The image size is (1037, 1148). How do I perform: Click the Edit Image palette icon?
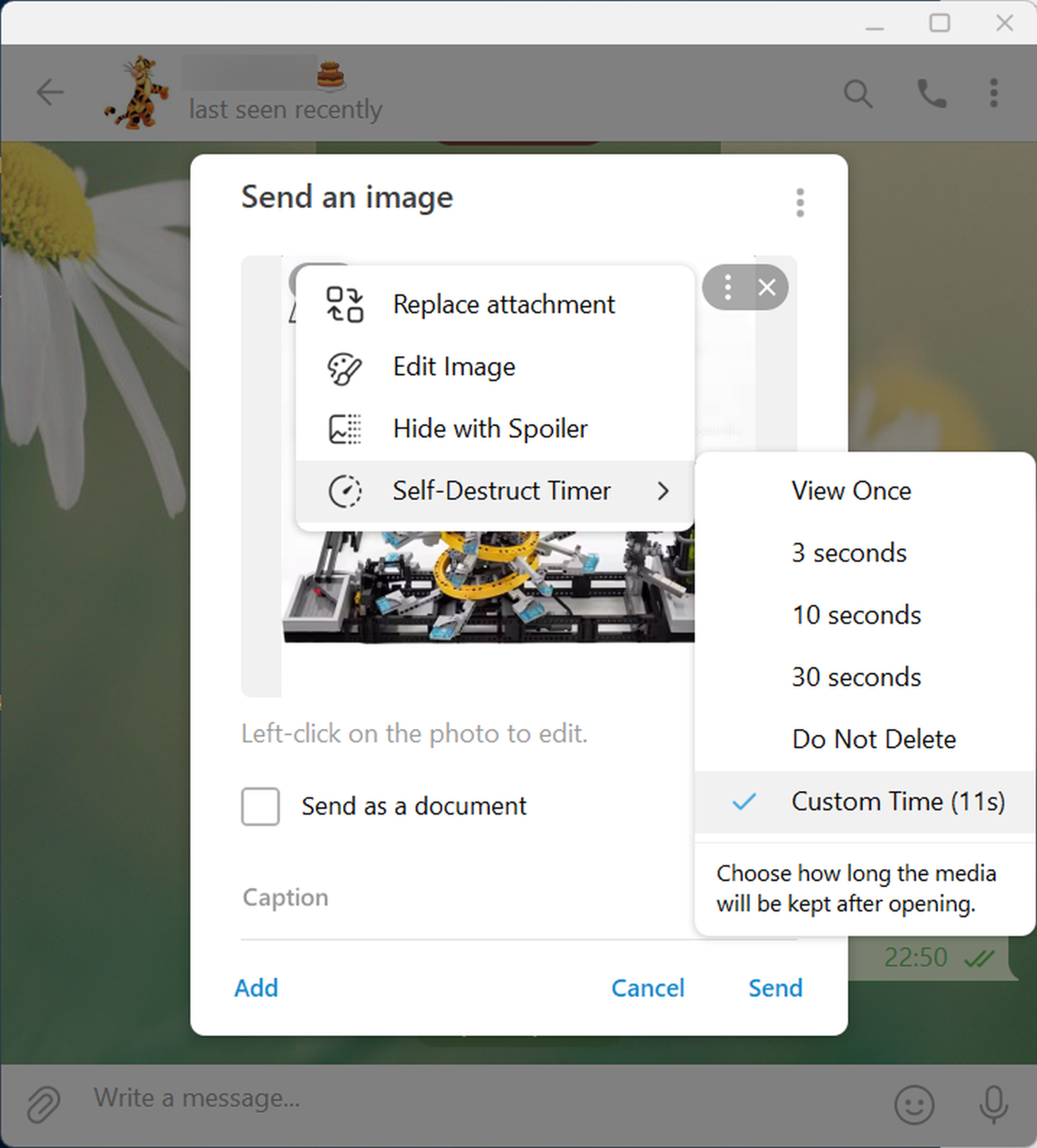[345, 367]
